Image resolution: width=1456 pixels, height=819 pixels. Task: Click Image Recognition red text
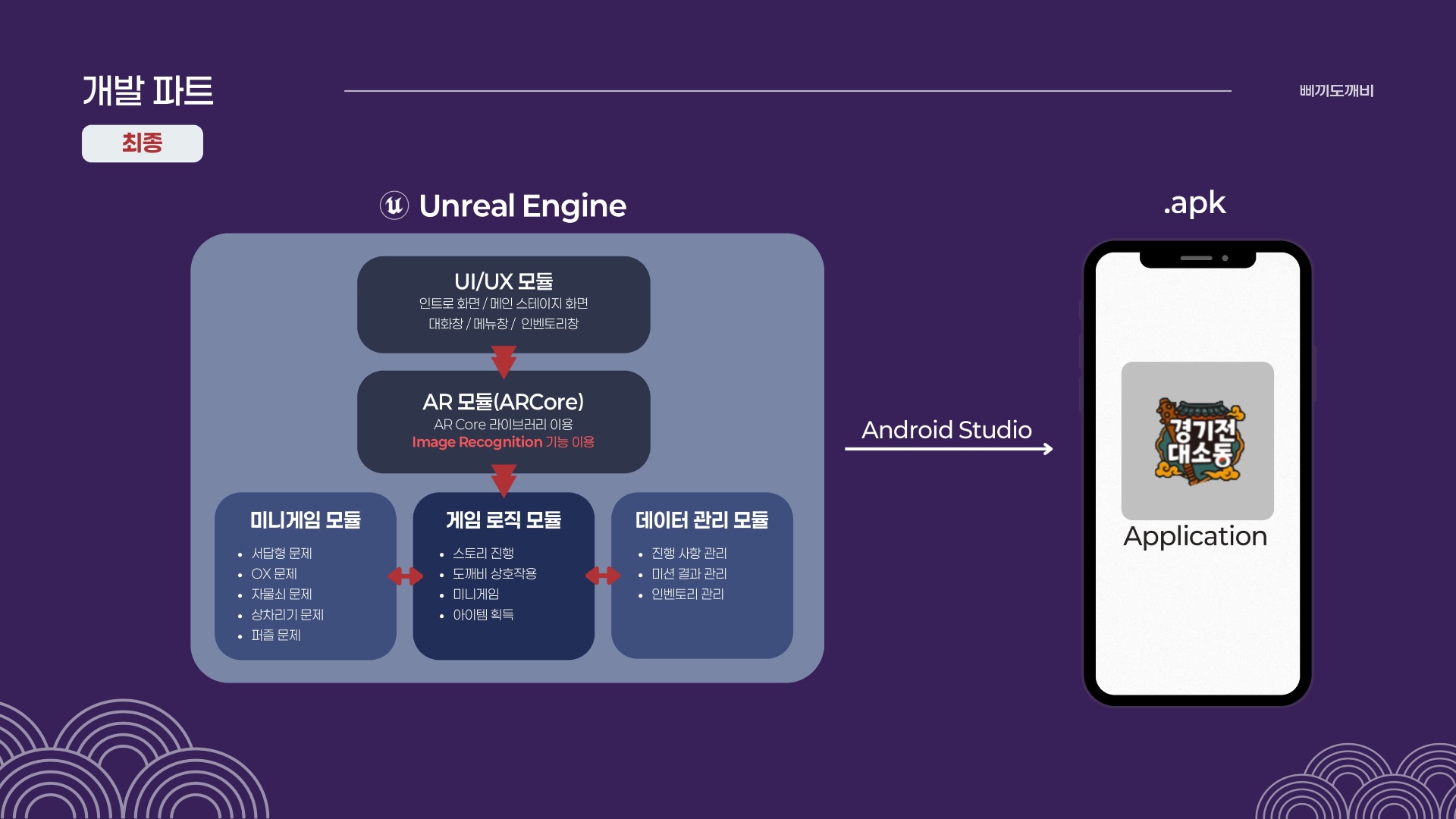point(478,442)
